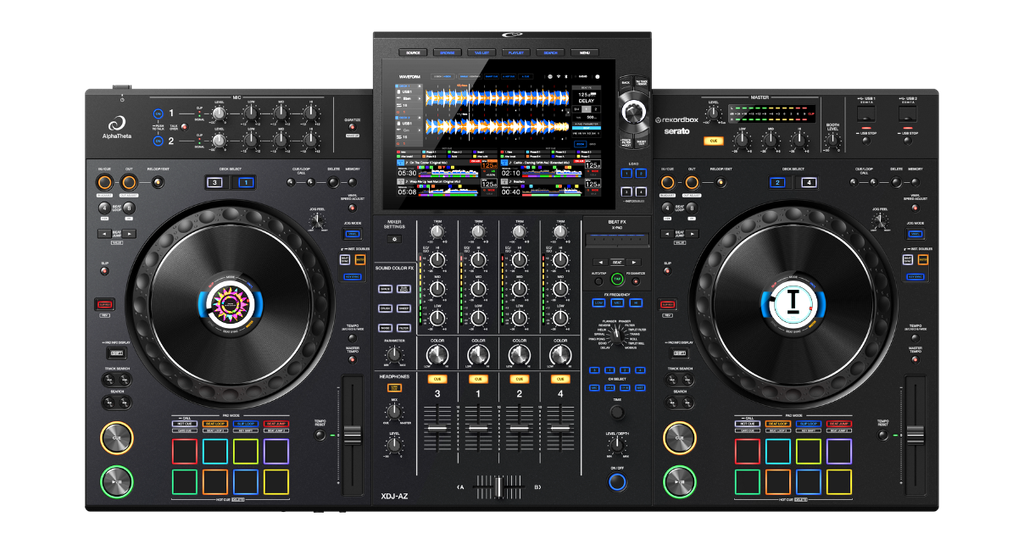Select BEAT LOOP pad mode on left deck
Screen dimensions: 1024x544
[x=215, y=424]
